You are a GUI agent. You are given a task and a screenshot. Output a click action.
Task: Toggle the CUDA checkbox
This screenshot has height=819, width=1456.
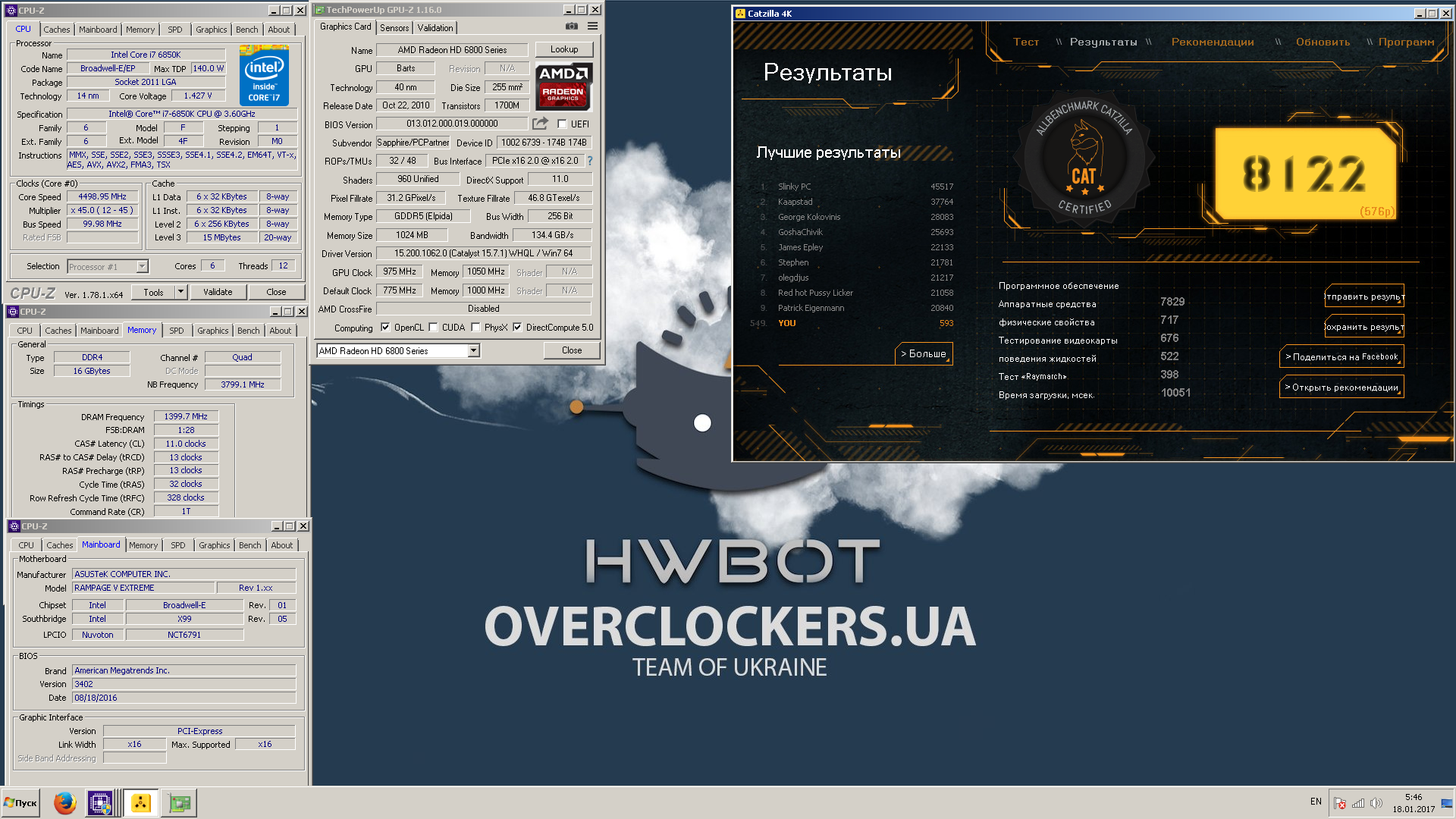click(433, 328)
